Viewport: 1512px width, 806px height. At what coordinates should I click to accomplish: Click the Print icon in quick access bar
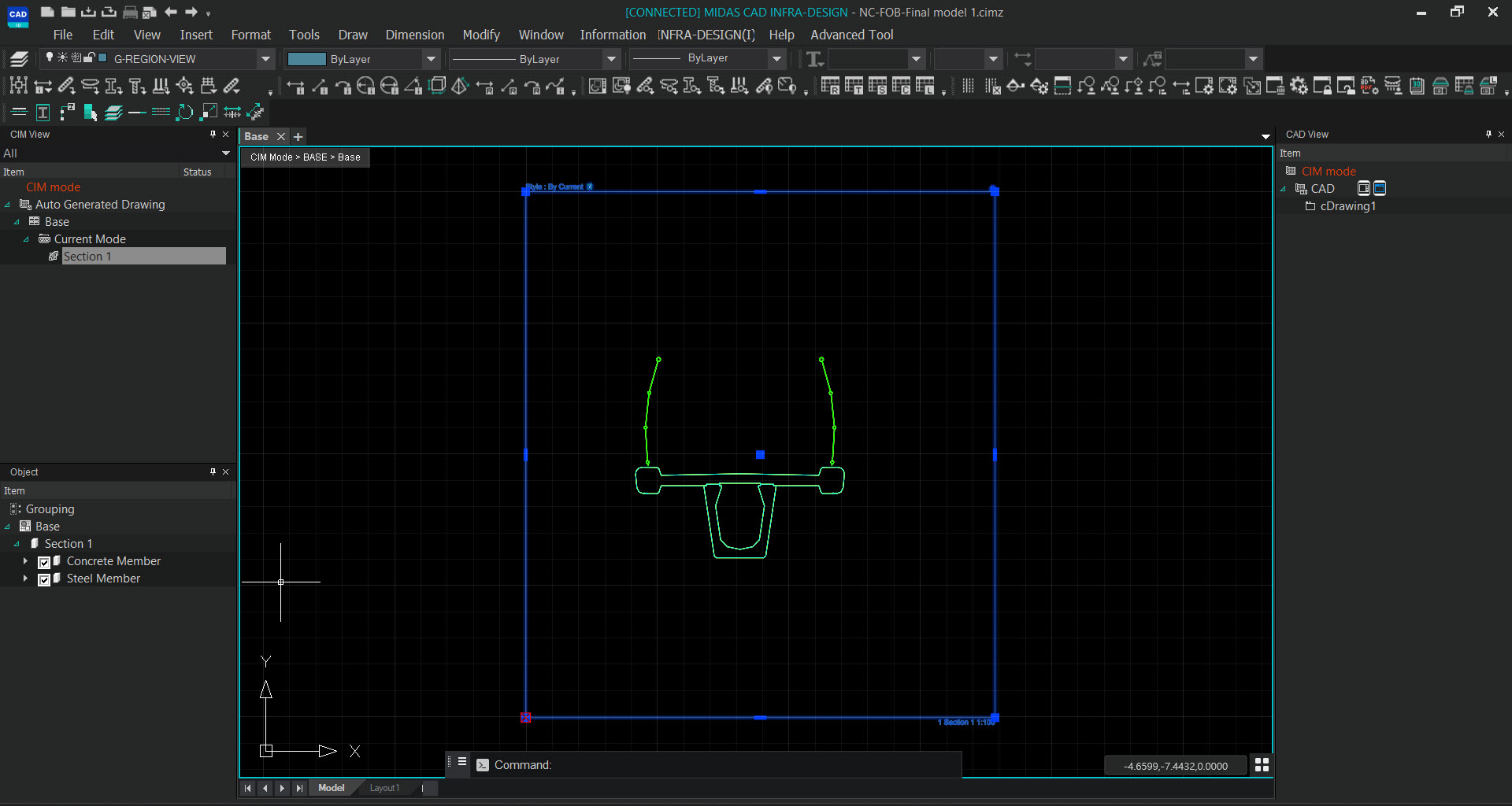(x=130, y=12)
